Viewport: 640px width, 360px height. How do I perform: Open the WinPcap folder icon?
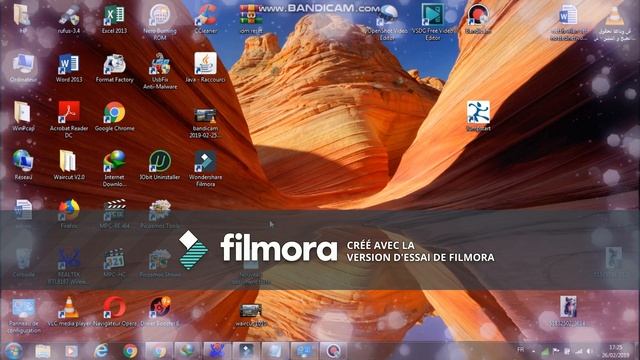click(x=23, y=116)
